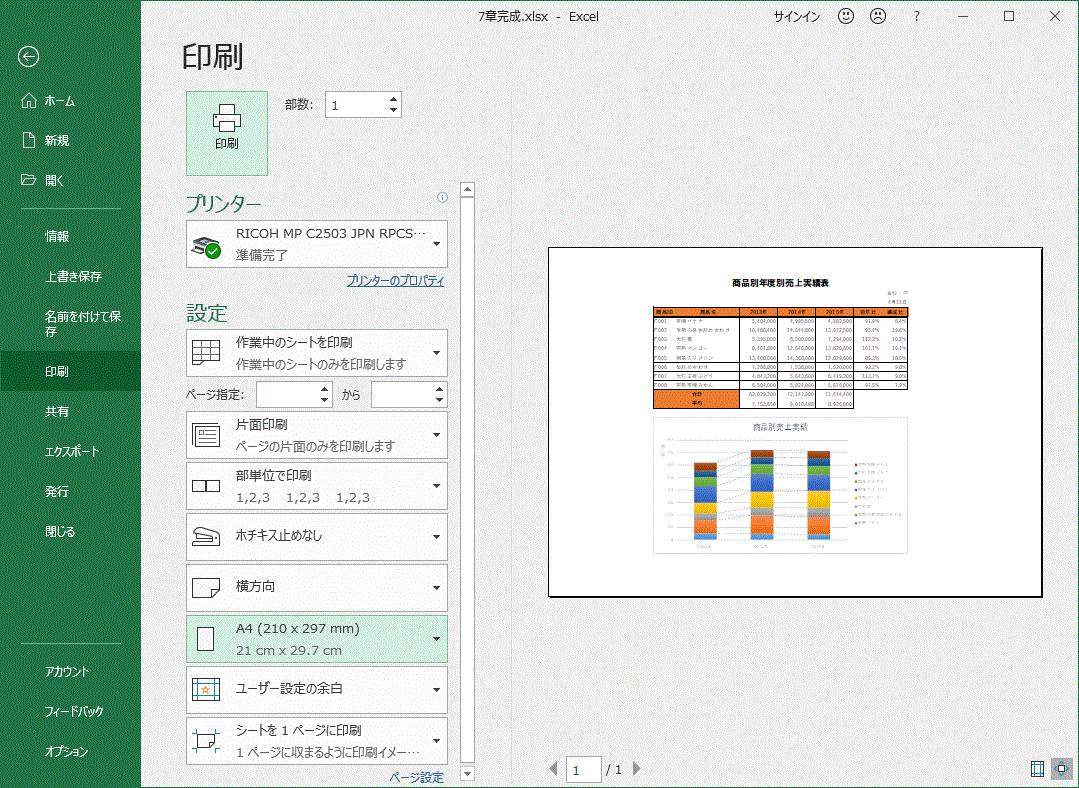
Task: Open the A4 paper size dropdown
Action: click(x=317, y=639)
